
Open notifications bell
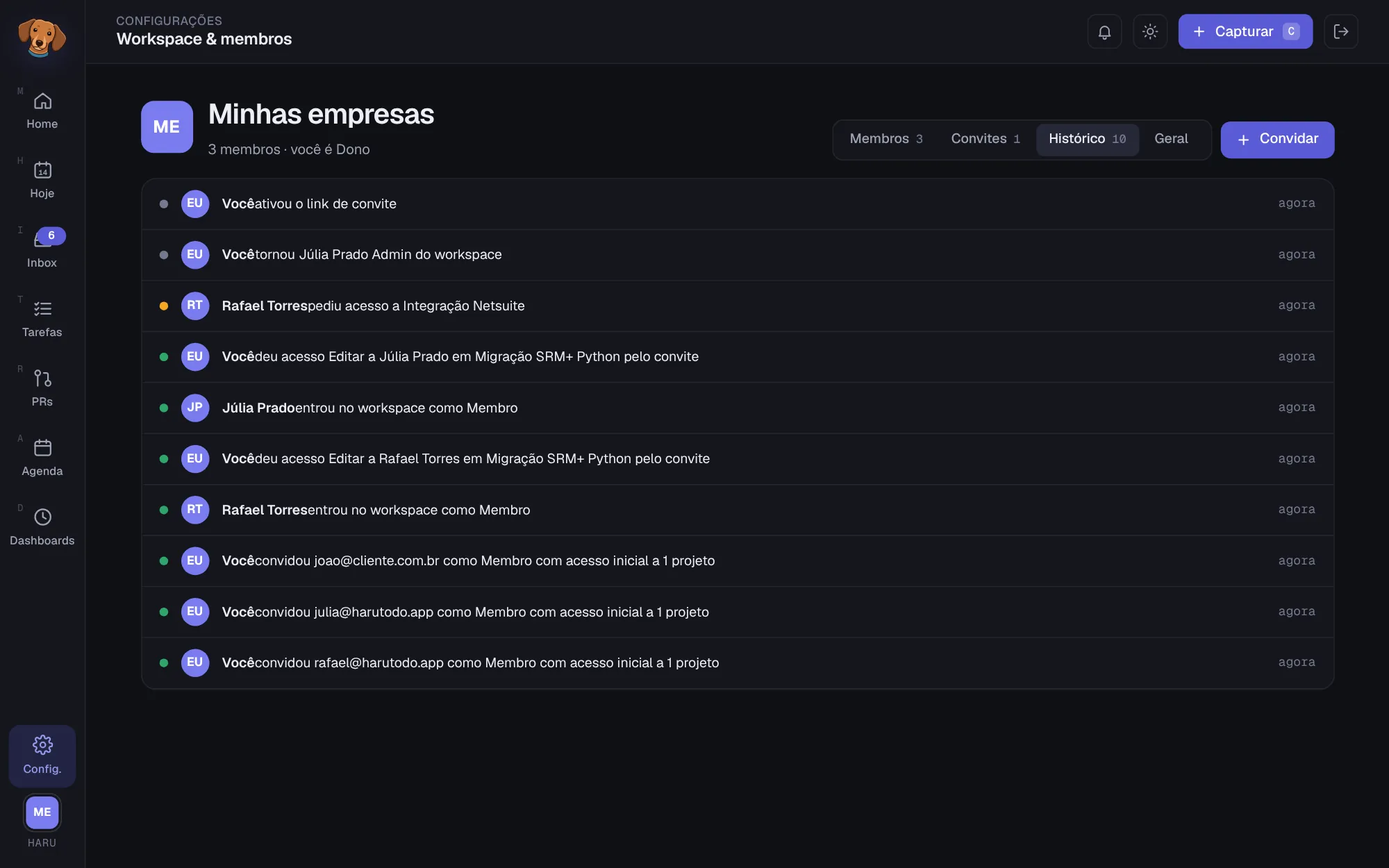point(1104,31)
